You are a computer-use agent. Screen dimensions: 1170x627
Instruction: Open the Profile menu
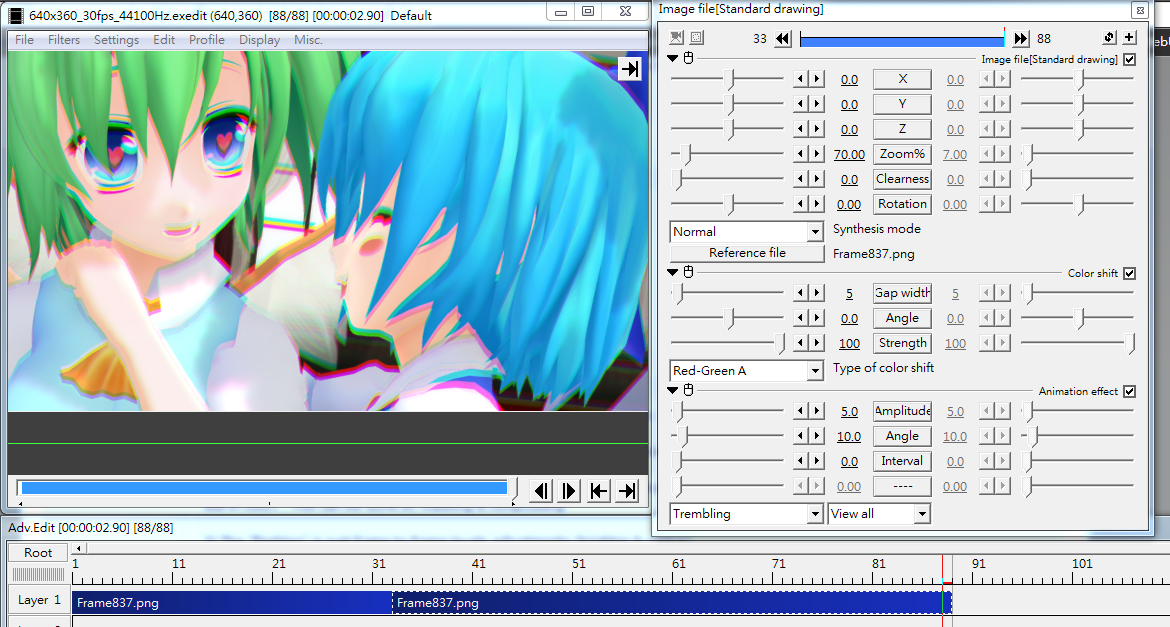point(207,40)
